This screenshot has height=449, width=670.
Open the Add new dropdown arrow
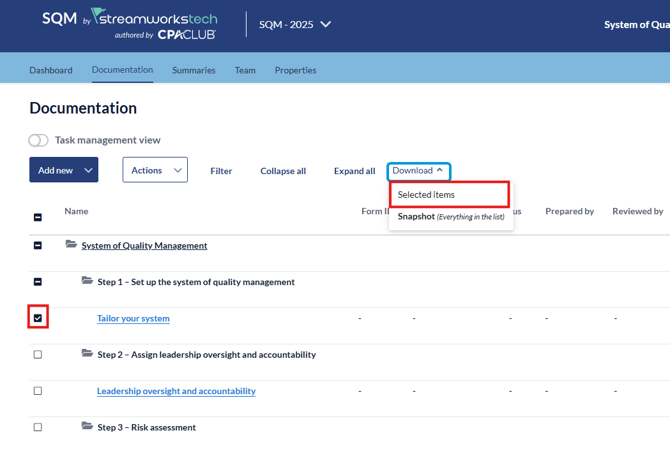(x=88, y=171)
